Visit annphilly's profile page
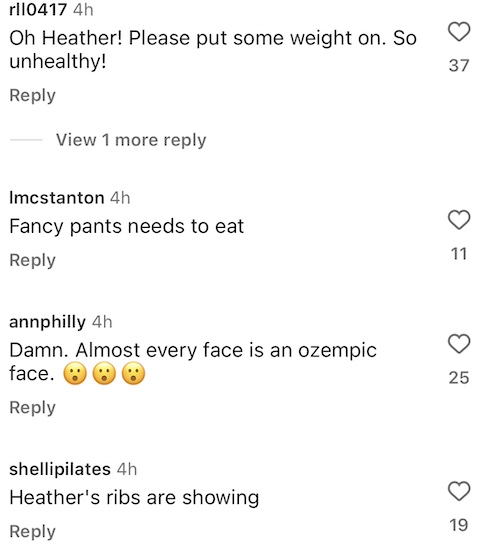The image size is (500, 549). point(47,322)
